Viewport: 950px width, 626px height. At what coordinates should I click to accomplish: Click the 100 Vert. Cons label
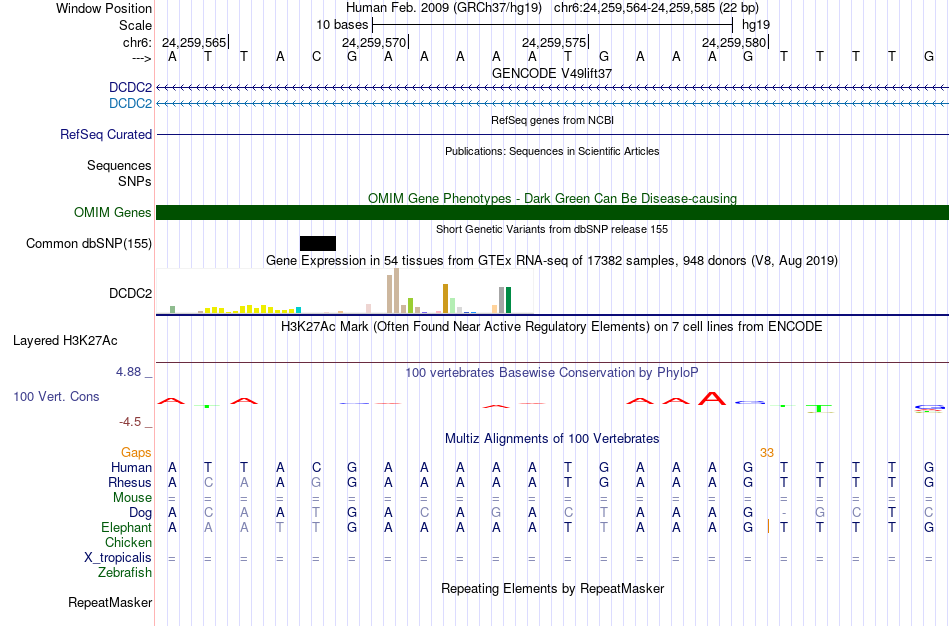[x=56, y=396]
